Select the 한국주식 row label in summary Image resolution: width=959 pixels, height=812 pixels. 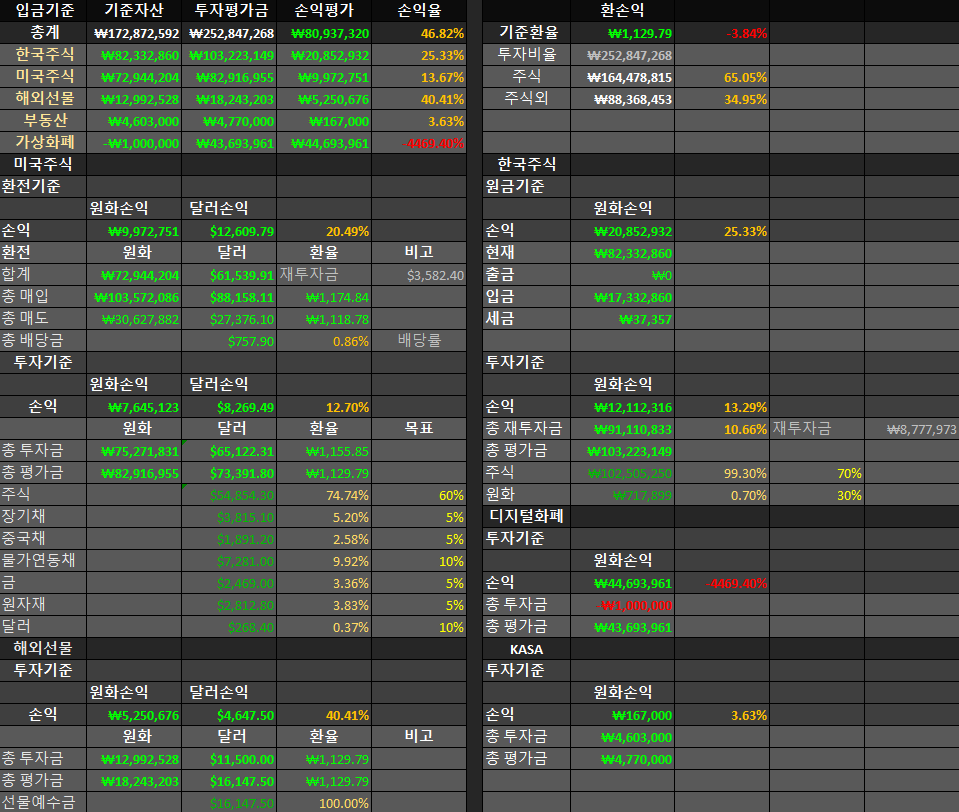point(43,55)
